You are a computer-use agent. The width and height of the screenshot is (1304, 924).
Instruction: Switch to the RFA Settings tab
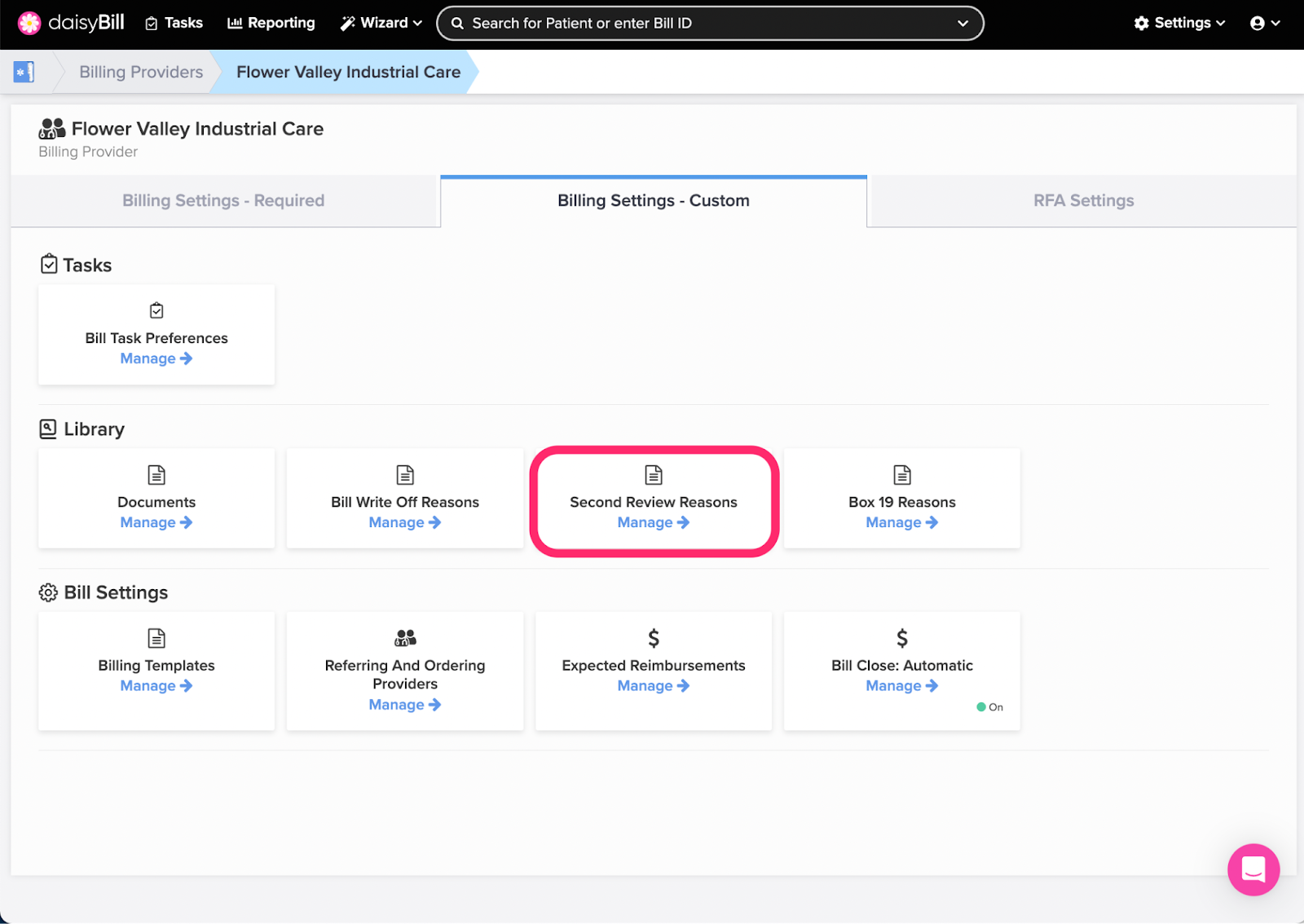pyautogui.click(x=1083, y=200)
